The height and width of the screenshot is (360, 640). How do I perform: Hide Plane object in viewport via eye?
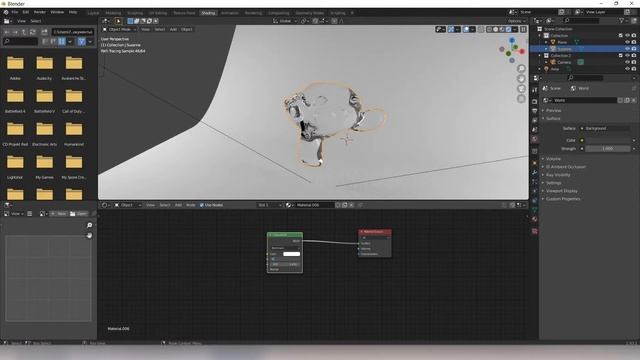coord(627,42)
